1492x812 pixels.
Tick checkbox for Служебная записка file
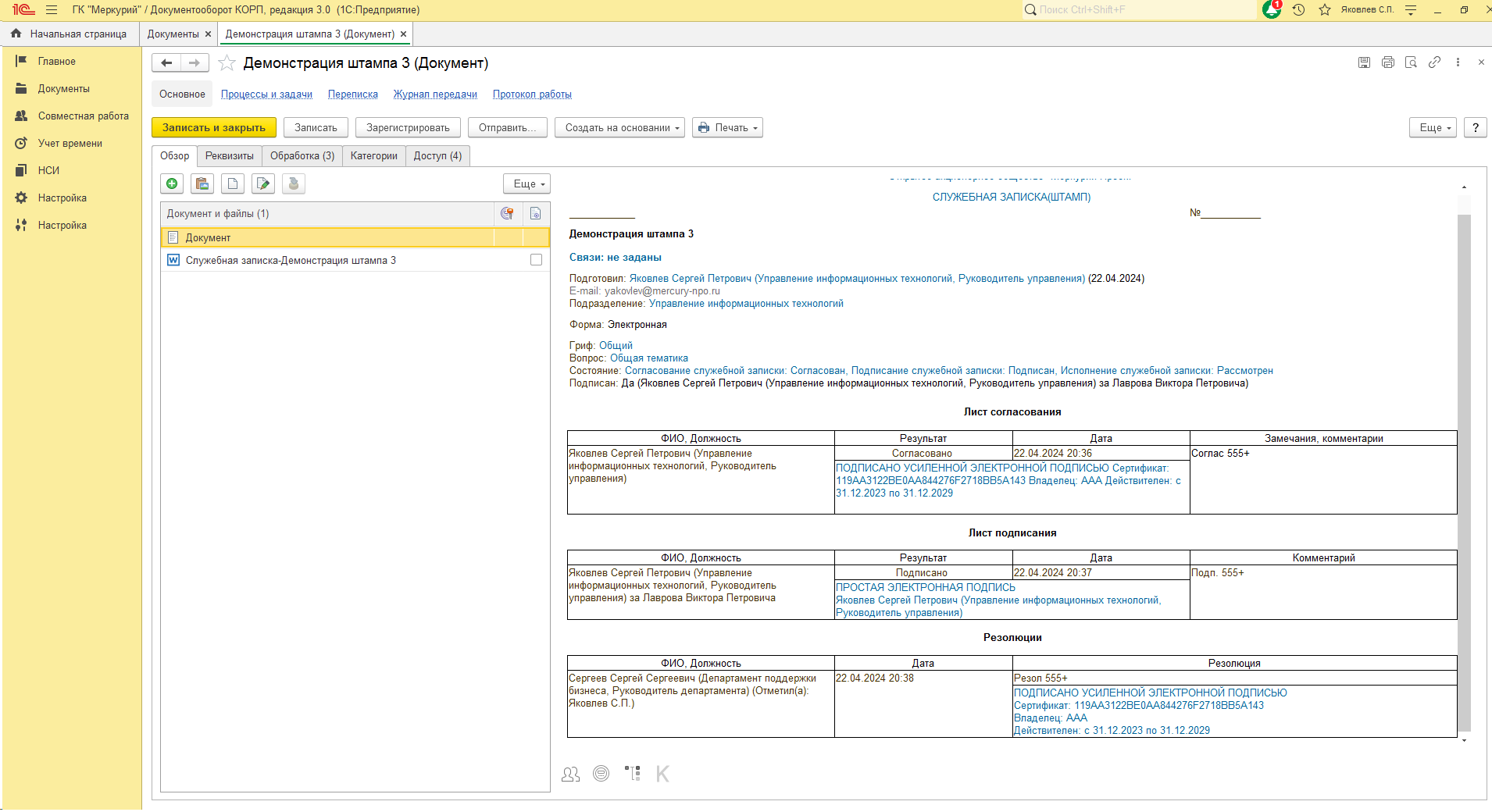pos(536,260)
